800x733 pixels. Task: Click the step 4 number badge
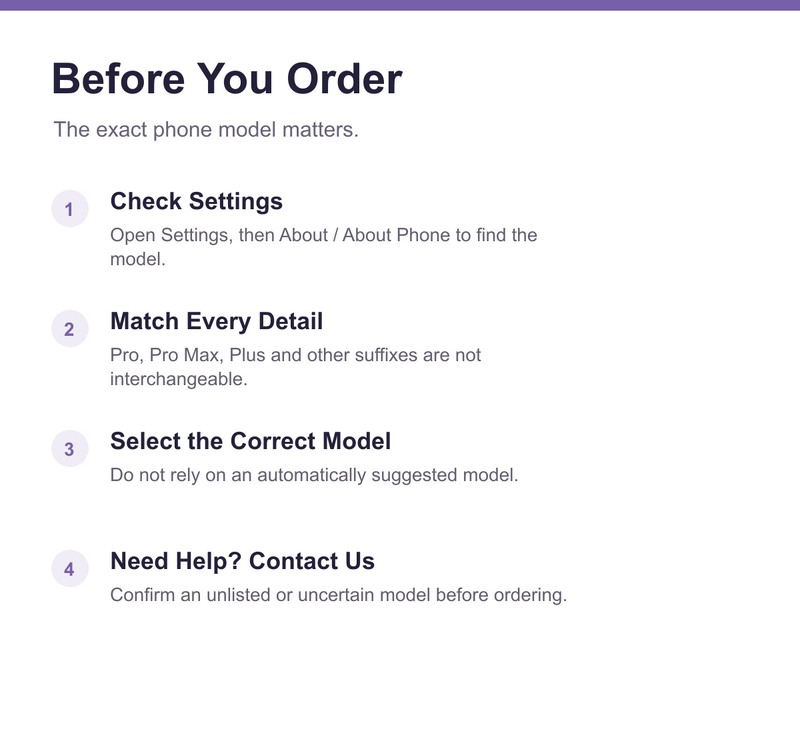[x=70, y=568]
